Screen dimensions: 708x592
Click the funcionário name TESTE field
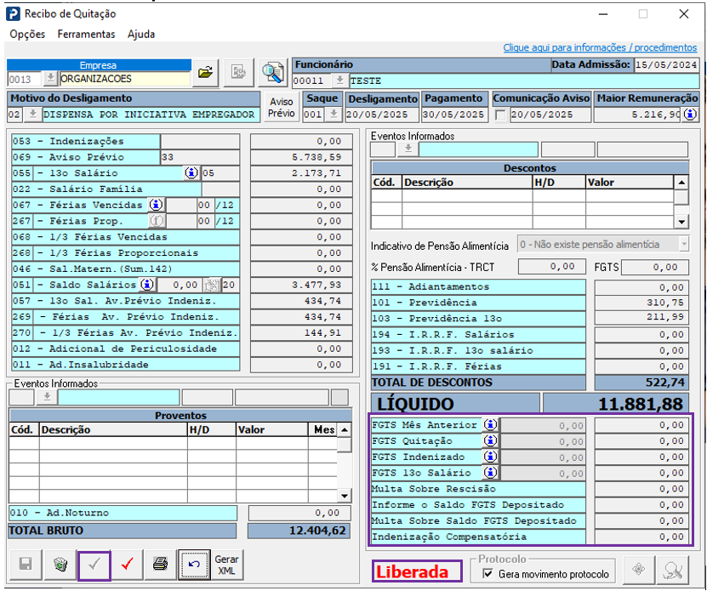click(523, 81)
